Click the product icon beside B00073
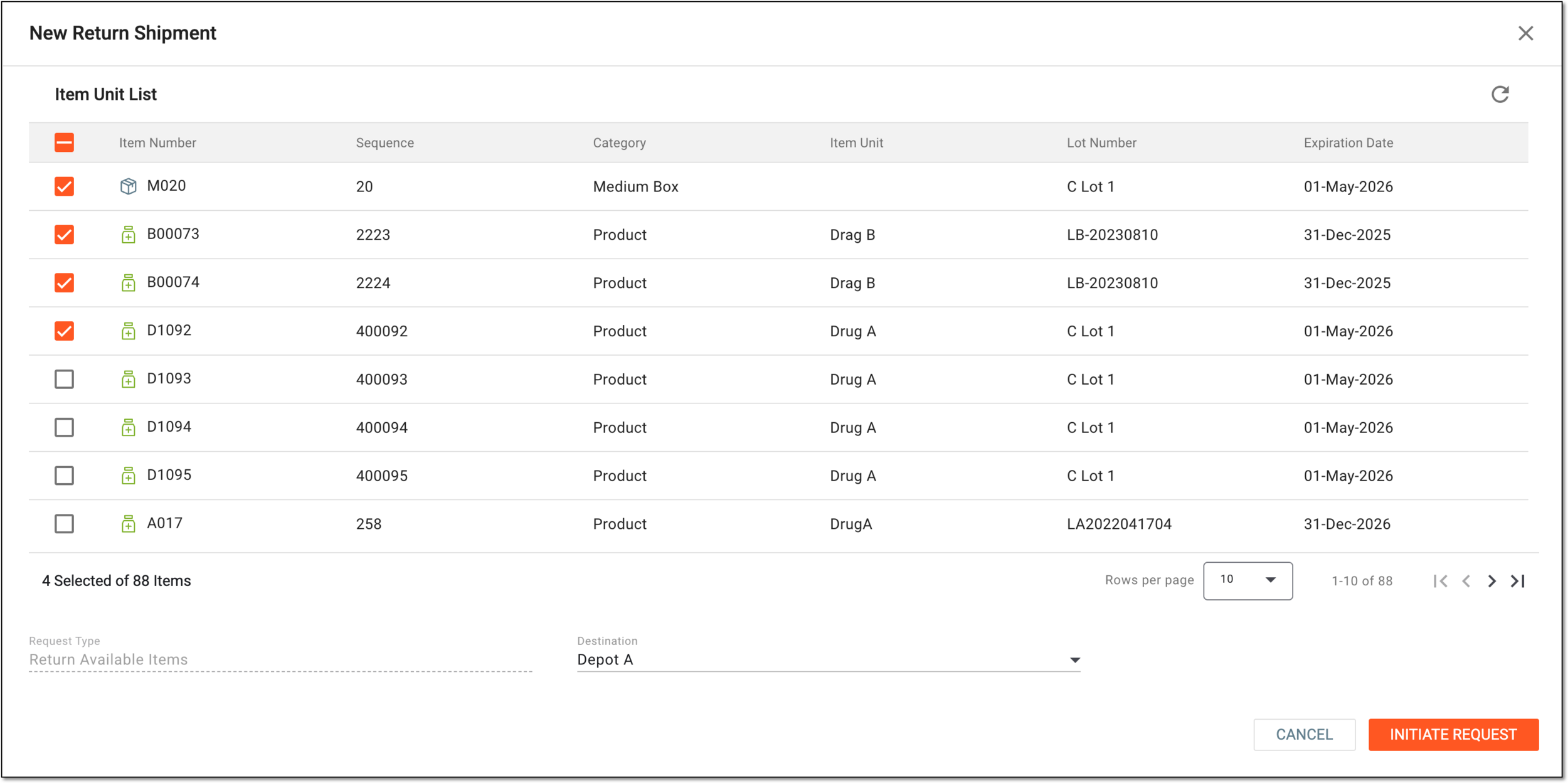The width and height of the screenshot is (1568, 783). click(128, 235)
